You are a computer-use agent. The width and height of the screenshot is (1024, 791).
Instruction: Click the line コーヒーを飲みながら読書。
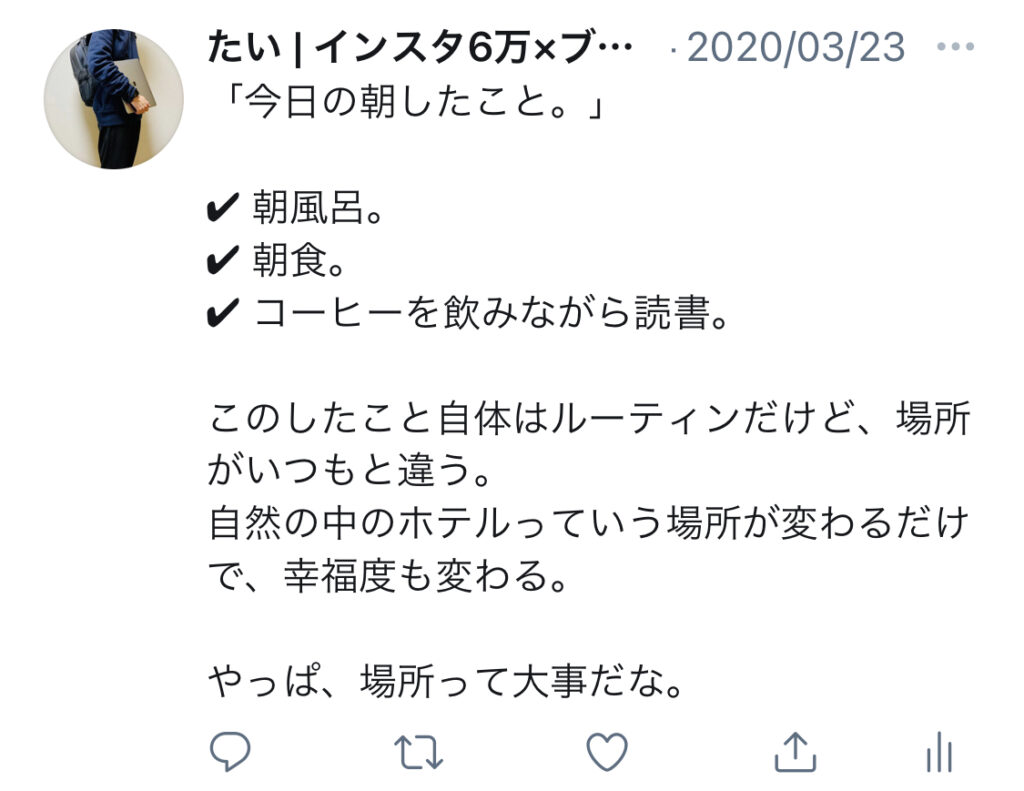click(490, 312)
